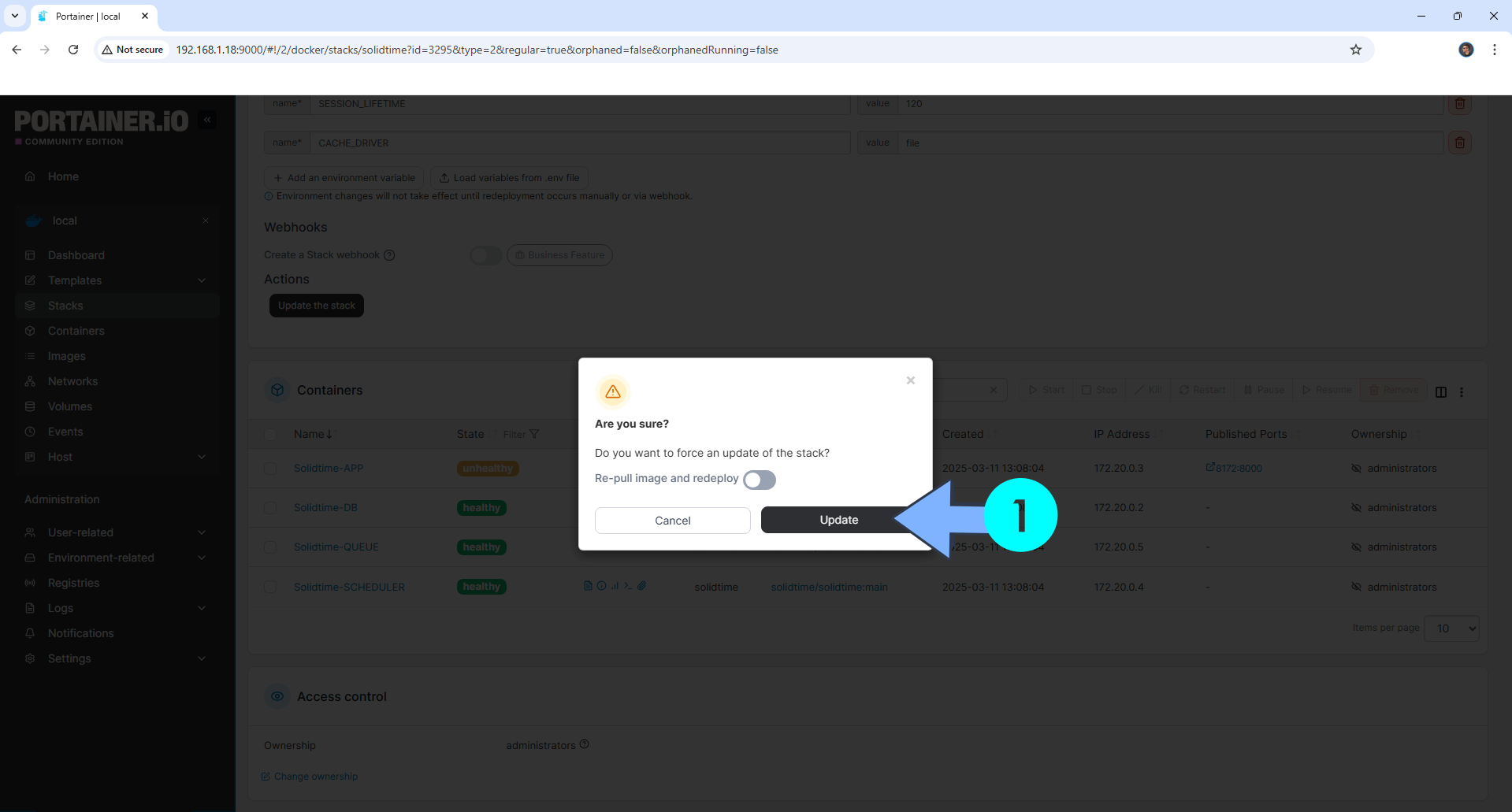Image resolution: width=1512 pixels, height=812 pixels.
Task: Expand the Templates sidebar section
Action: [x=202, y=280]
